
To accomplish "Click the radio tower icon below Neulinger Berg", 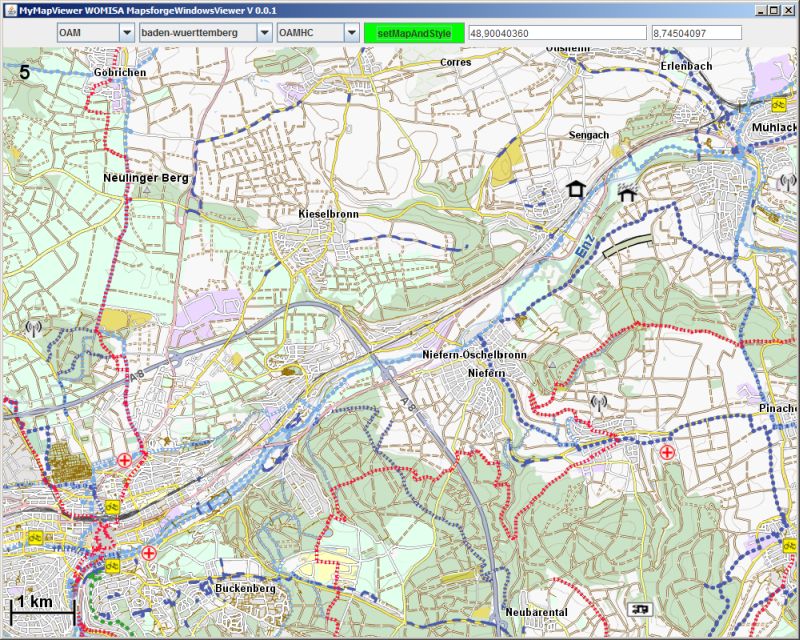I will (x=32, y=326).
